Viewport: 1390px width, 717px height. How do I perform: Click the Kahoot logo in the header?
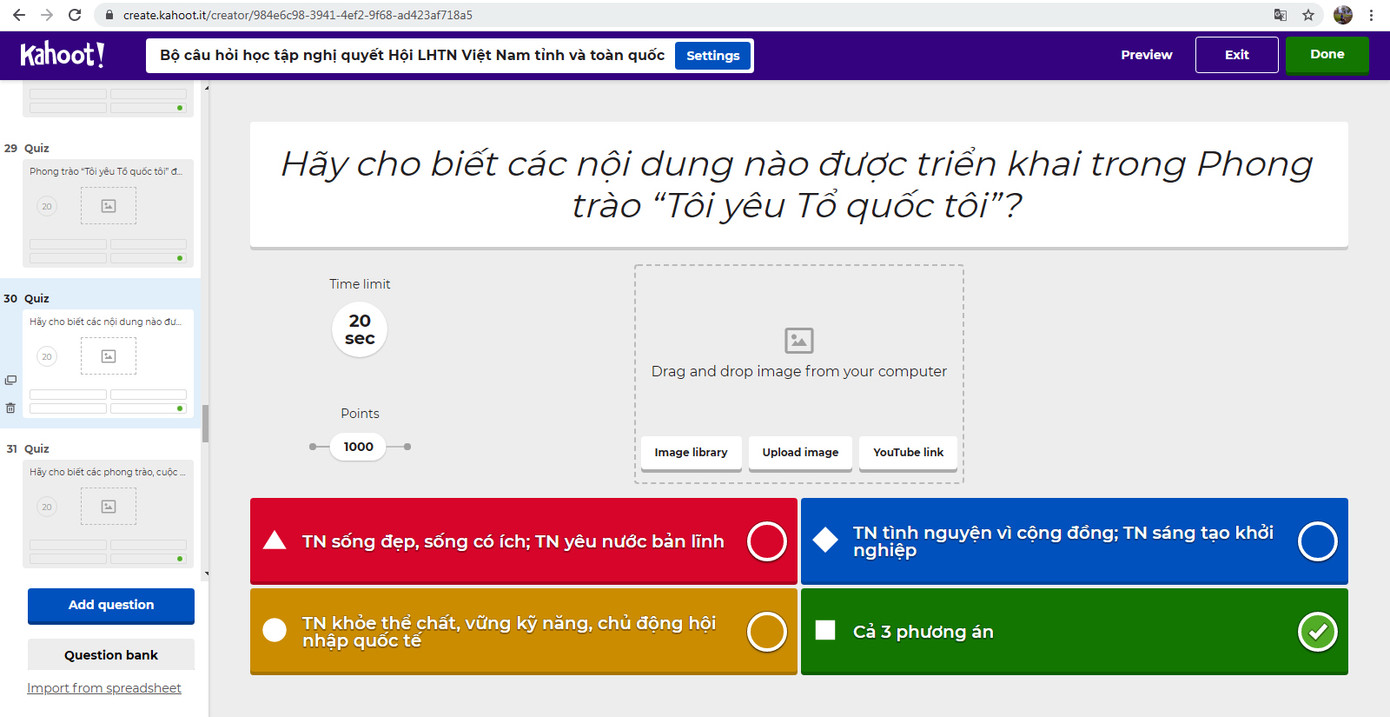point(62,55)
